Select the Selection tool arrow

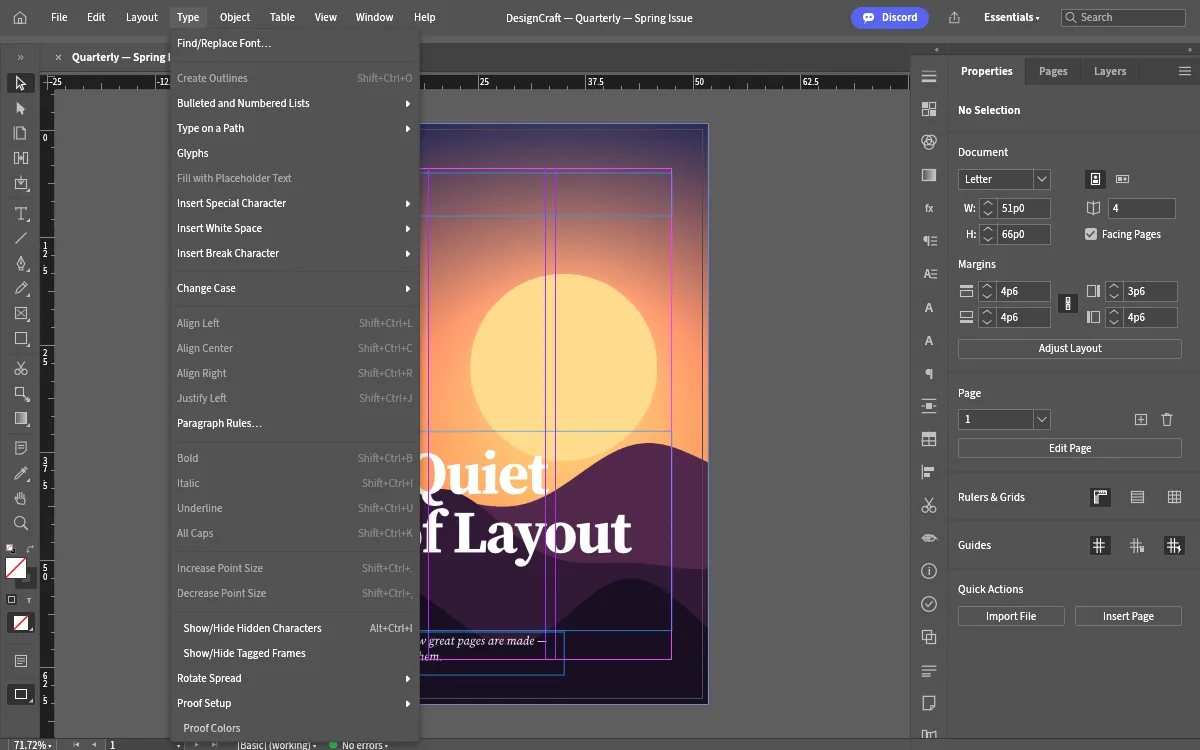pos(20,83)
